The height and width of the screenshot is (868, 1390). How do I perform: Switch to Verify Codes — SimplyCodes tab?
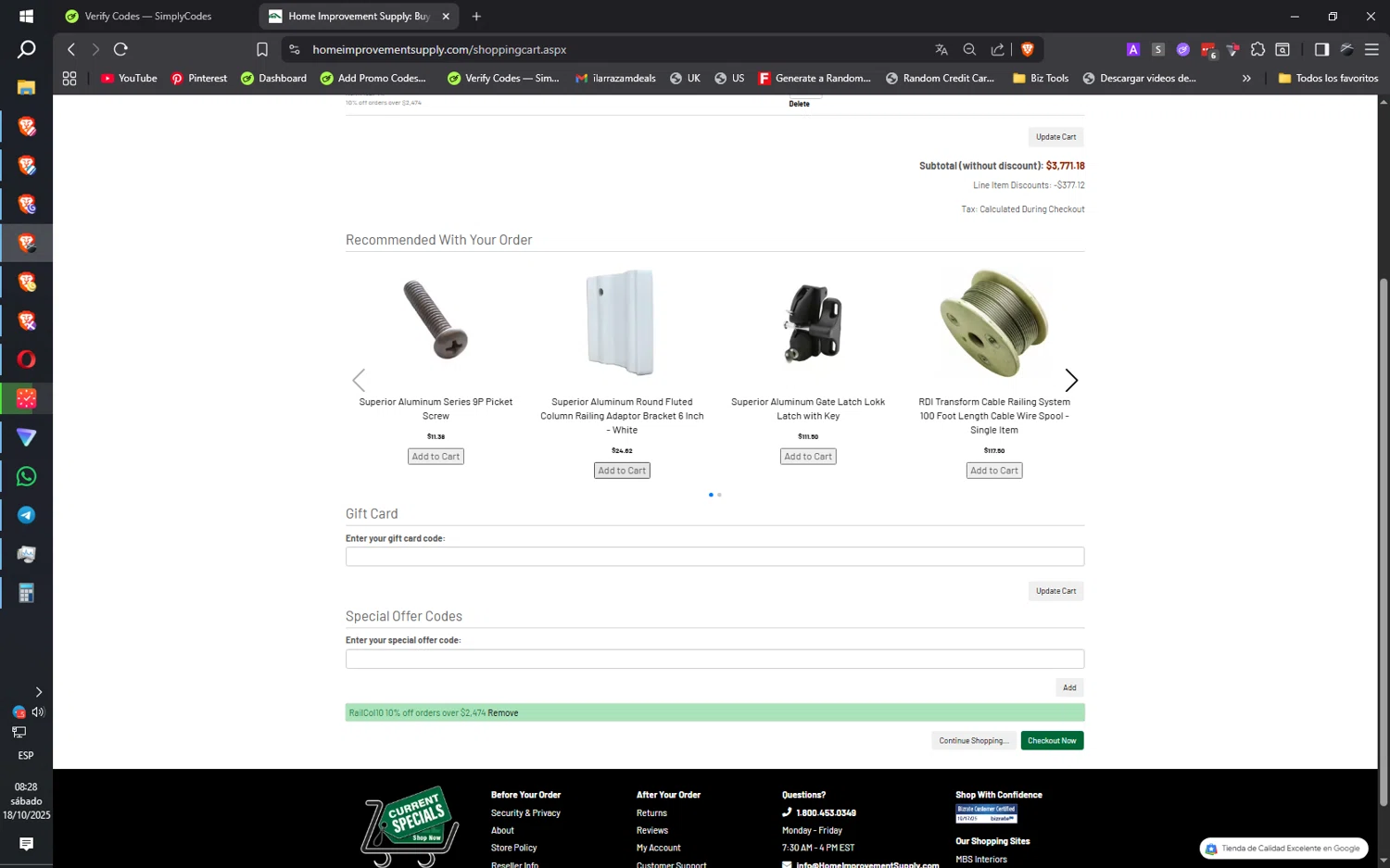click(148, 16)
